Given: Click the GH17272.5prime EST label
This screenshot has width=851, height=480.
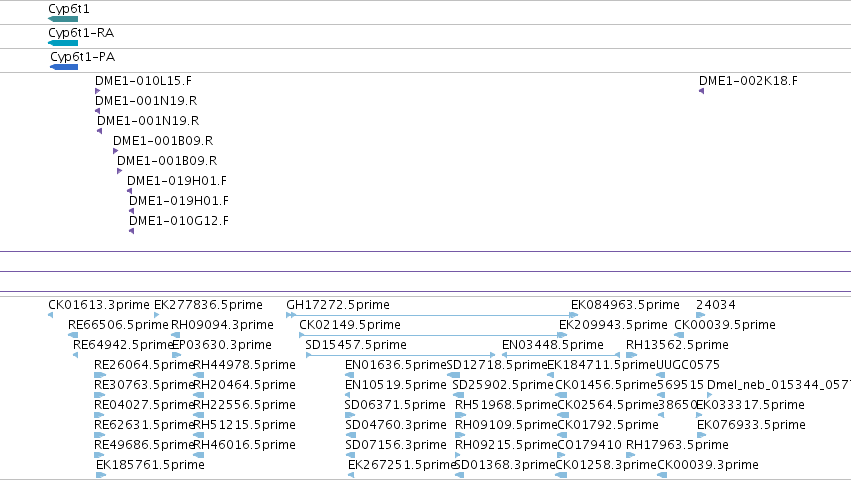Looking at the screenshot, I should tap(338, 305).
